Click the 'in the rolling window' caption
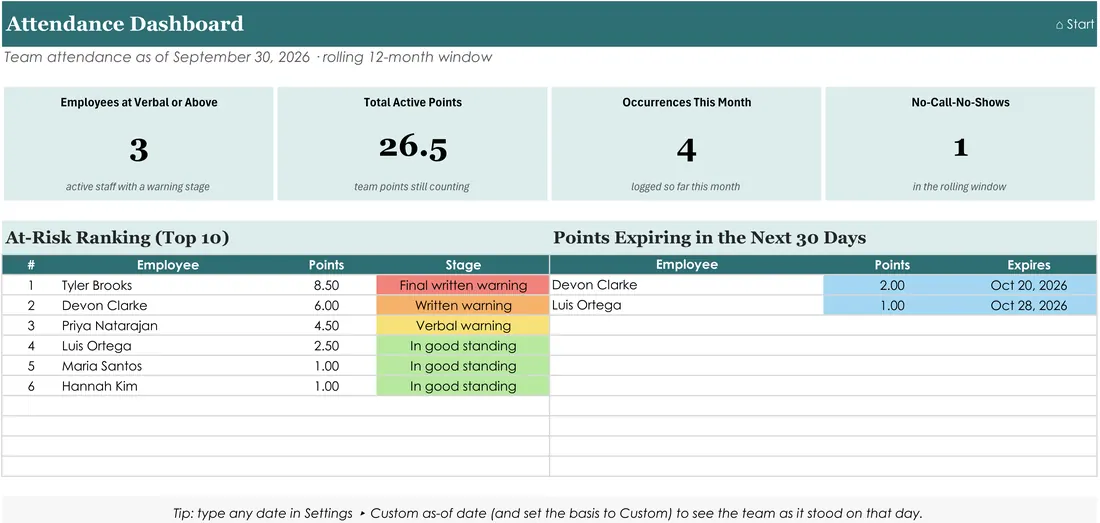Image resolution: width=1100 pixels, height=523 pixels. coord(960,186)
